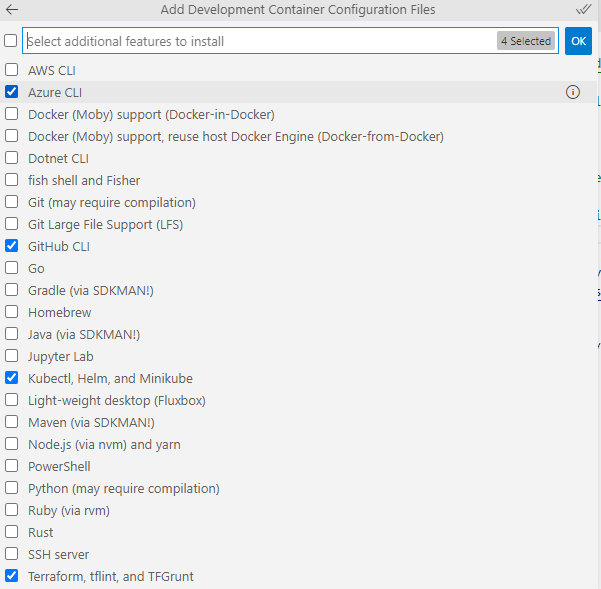This screenshot has width=601, height=589.
Task: Uncheck Terraform, tflint, and TFGrunt
Action: tap(11, 576)
